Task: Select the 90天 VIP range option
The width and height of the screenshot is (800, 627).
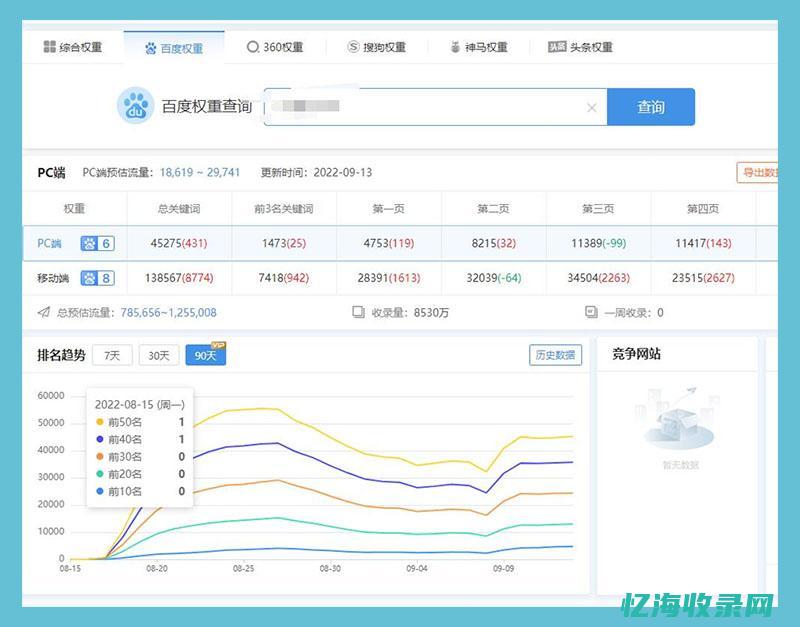Action: pos(203,354)
